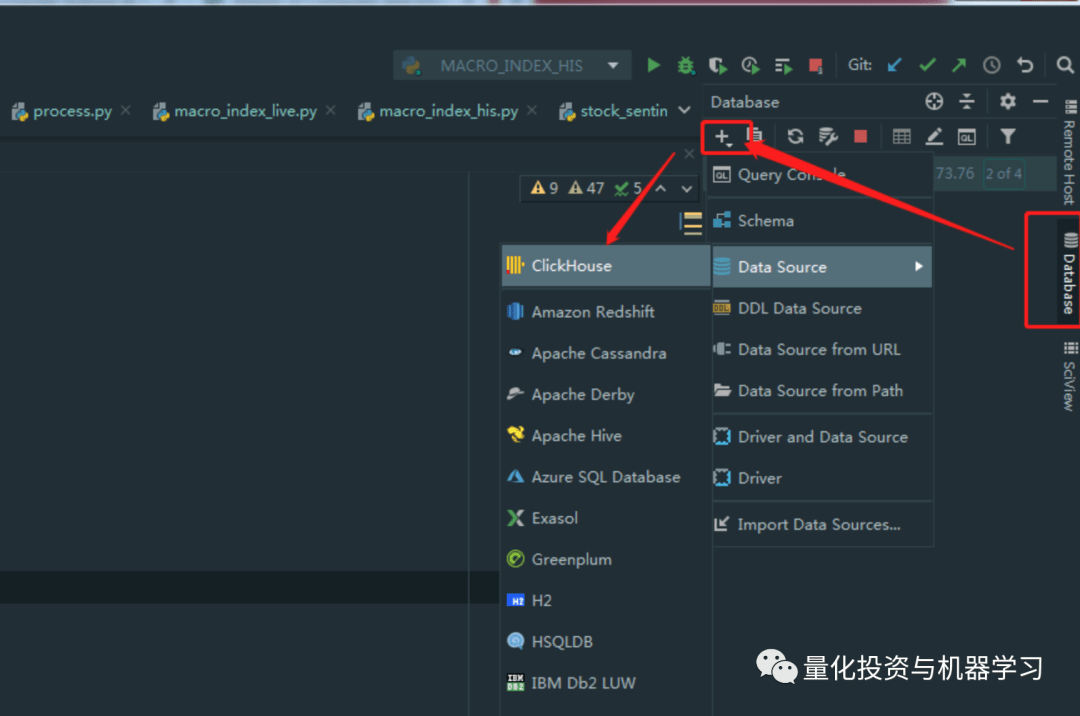Click the '2 of 4' data source count label
Screen dimensions: 1080x716
pos(1004,173)
